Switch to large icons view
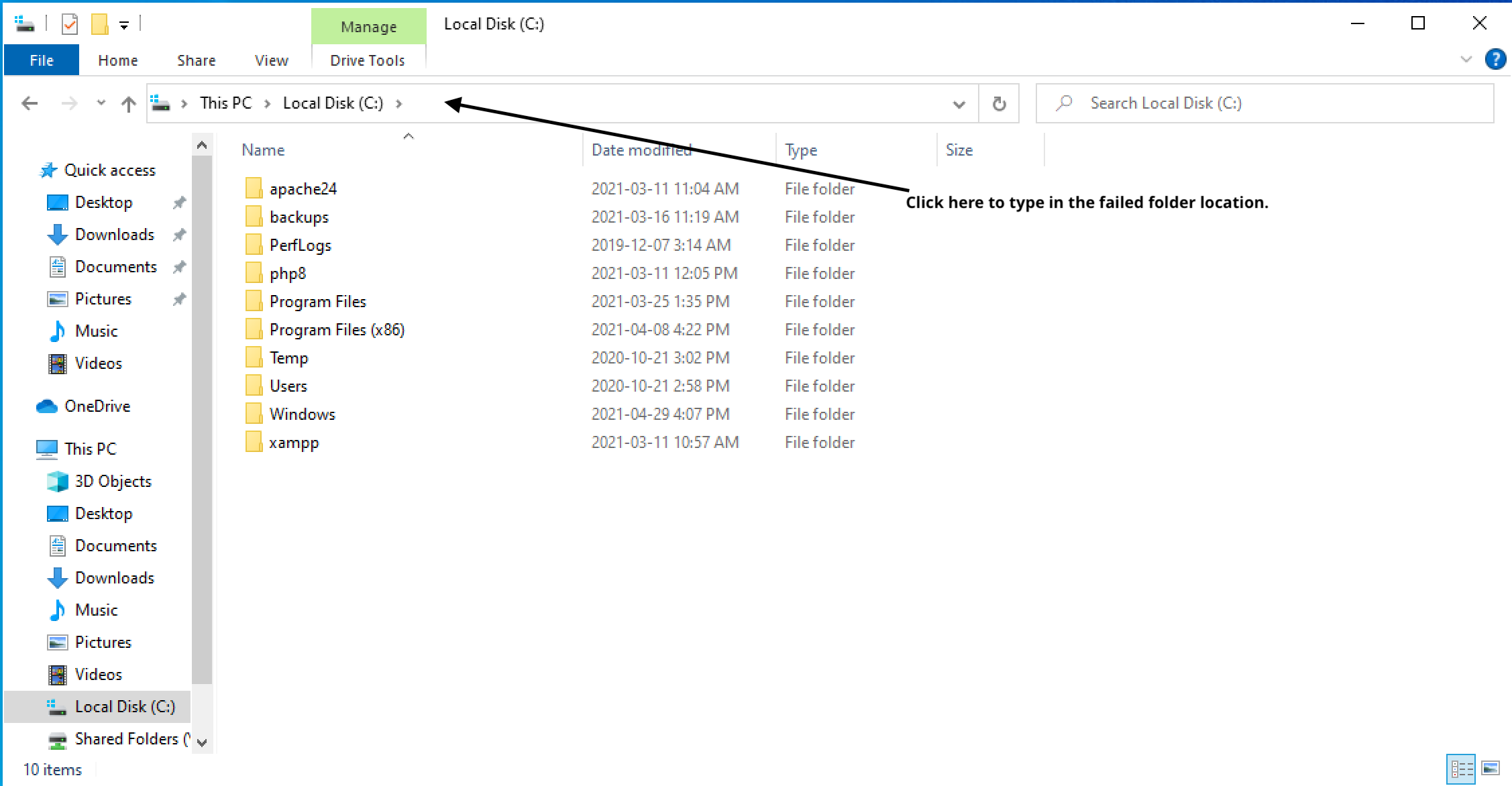The height and width of the screenshot is (786, 1512). click(1490, 768)
